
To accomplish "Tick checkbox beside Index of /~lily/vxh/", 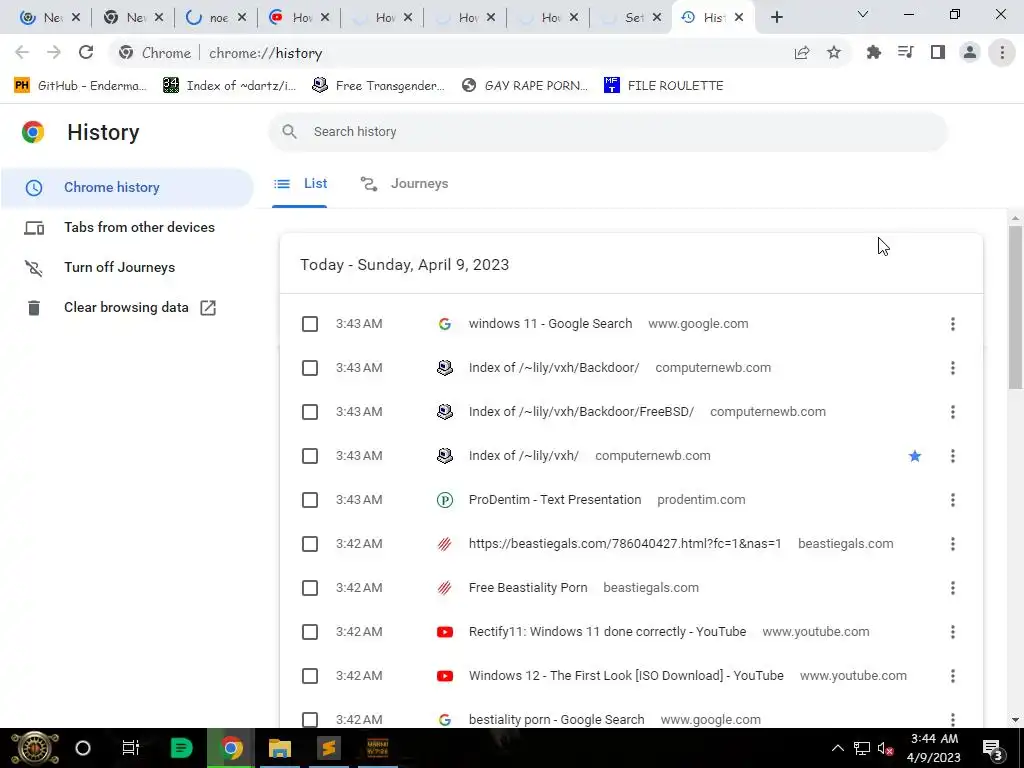I will 310,456.
